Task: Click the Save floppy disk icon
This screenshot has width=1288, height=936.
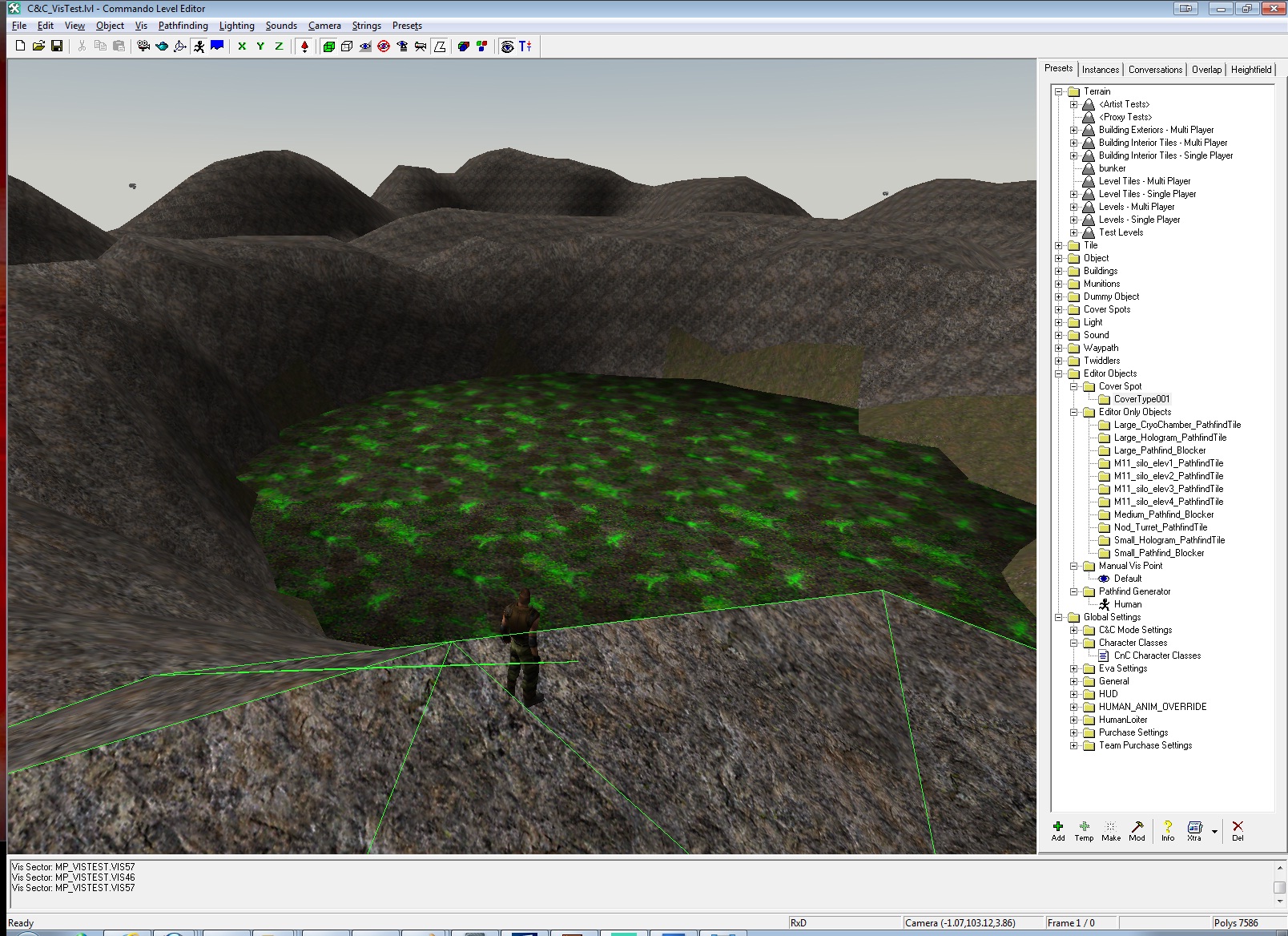Action: tap(57, 46)
